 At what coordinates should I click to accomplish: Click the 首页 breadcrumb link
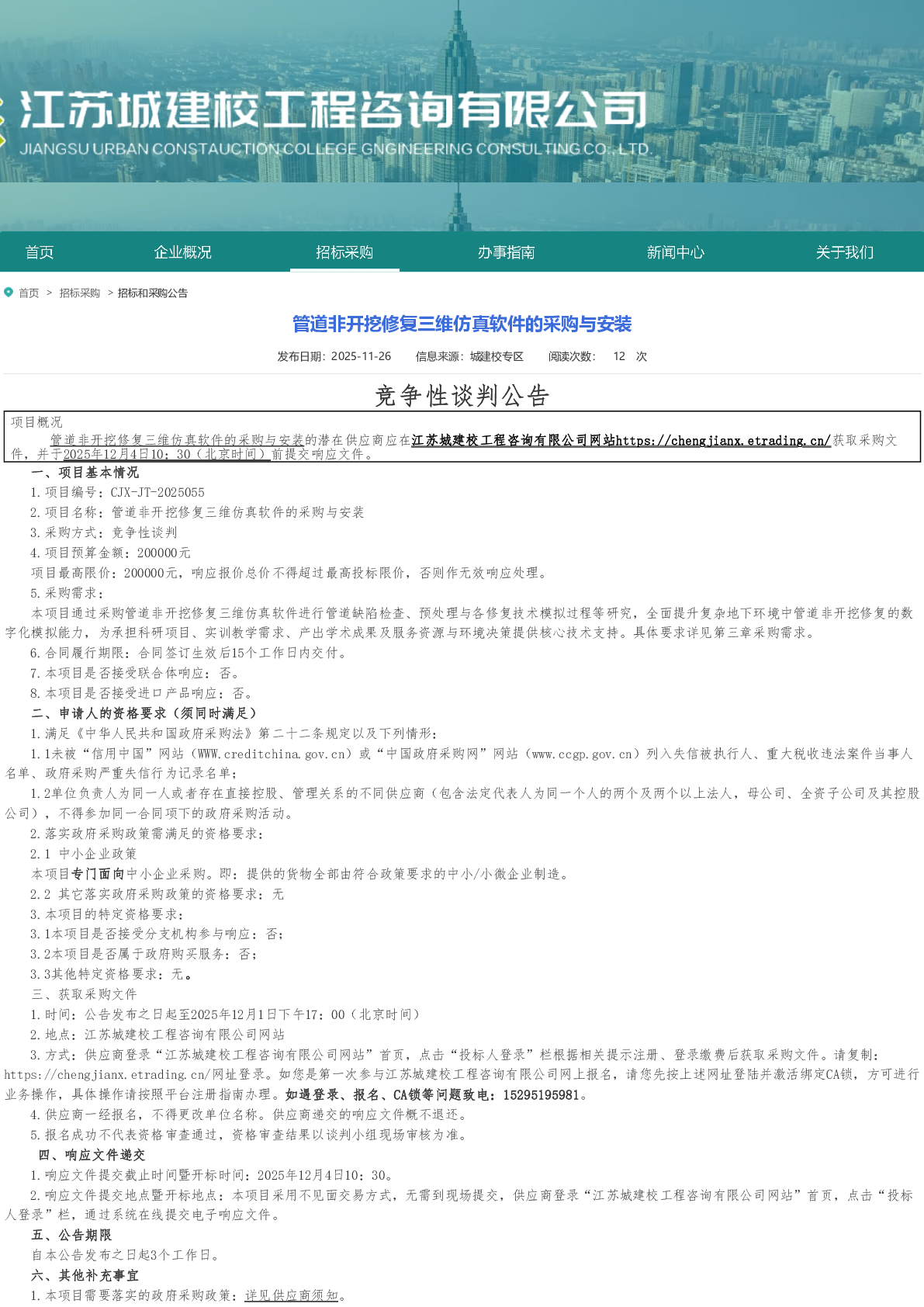point(29,293)
